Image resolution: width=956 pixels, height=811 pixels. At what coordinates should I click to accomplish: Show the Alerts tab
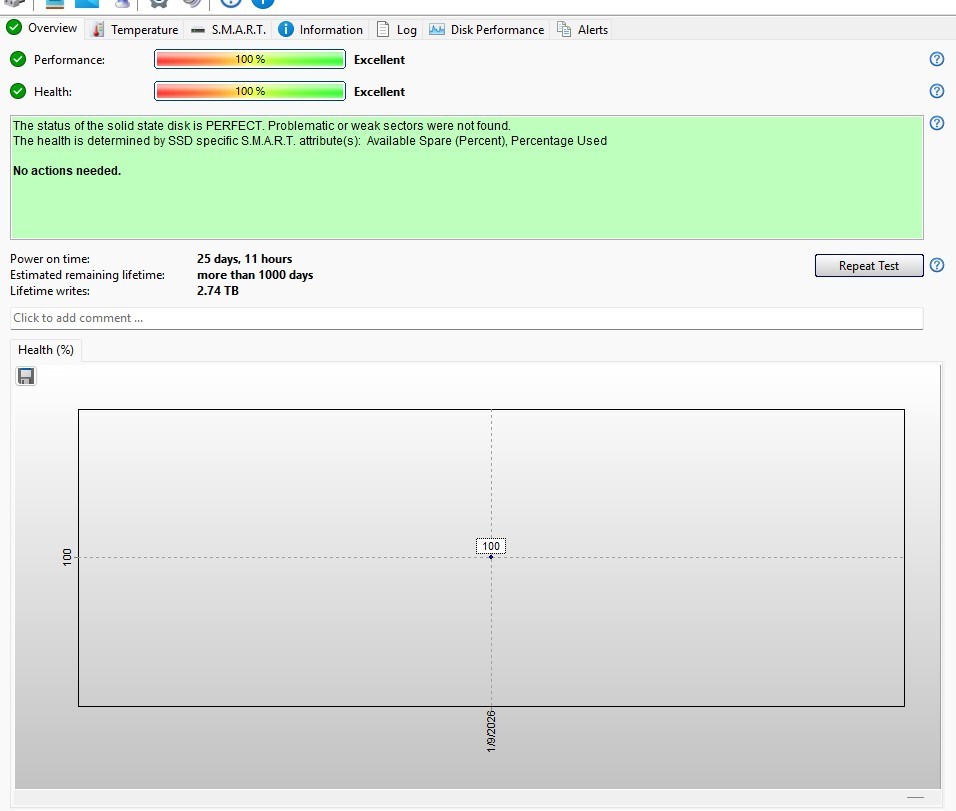click(583, 29)
